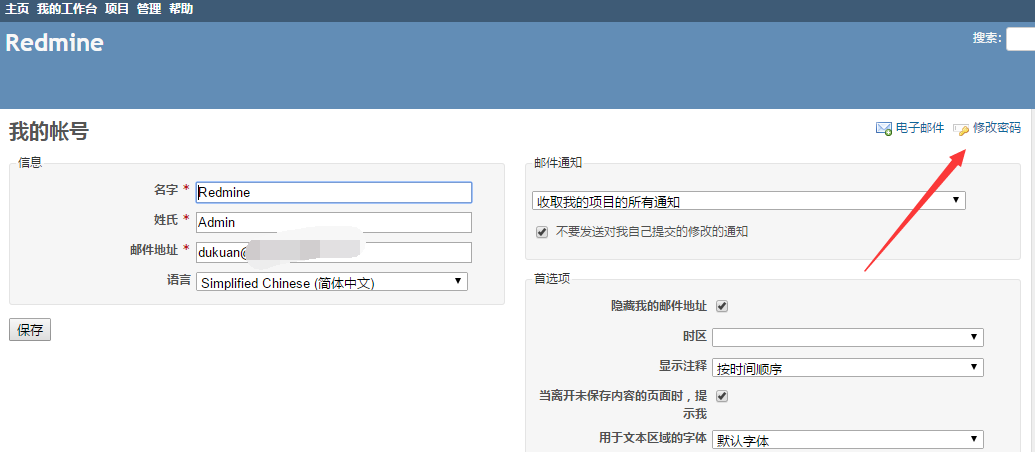Click the 邮件通知 section label
This screenshot has width=1035, height=452.
point(558,163)
